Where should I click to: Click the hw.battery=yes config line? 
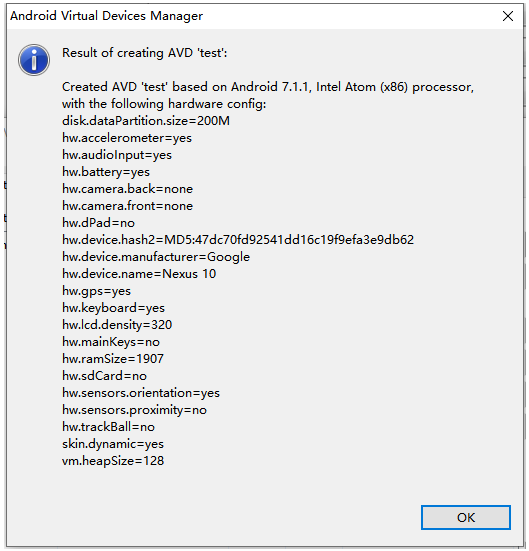pyautogui.click(x=106, y=172)
